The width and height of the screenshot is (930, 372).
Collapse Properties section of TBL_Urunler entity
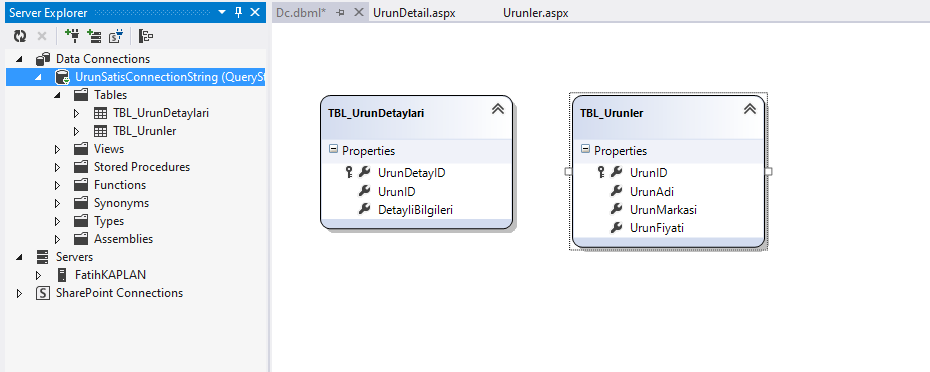(x=585, y=150)
